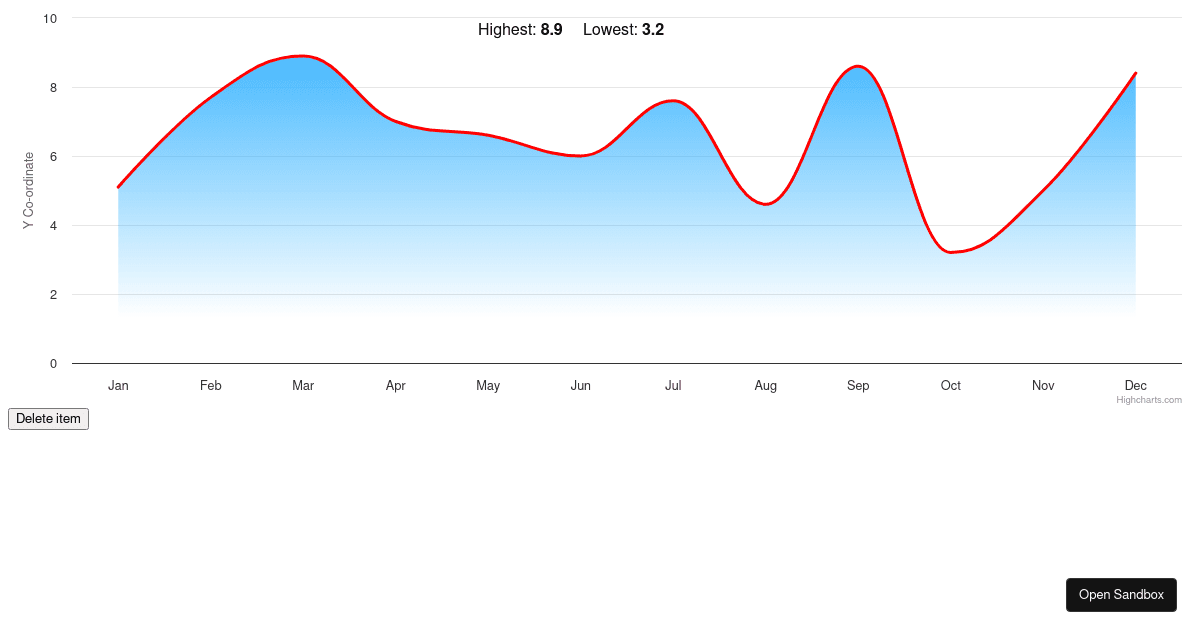Click the January starting point of the line
This screenshot has height=630, width=1200.
click(x=118, y=185)
